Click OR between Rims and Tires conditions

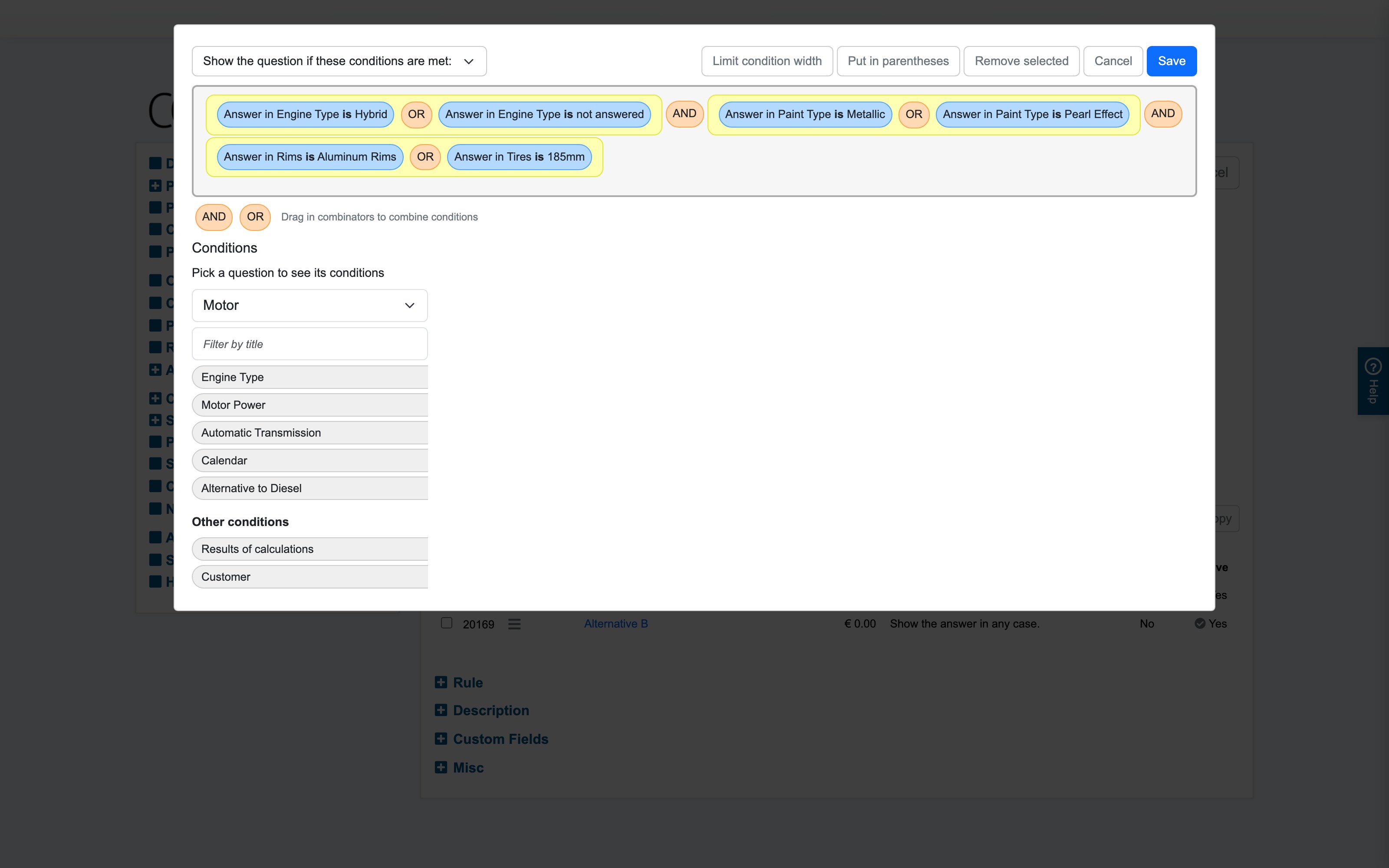[x=425, y=157]
